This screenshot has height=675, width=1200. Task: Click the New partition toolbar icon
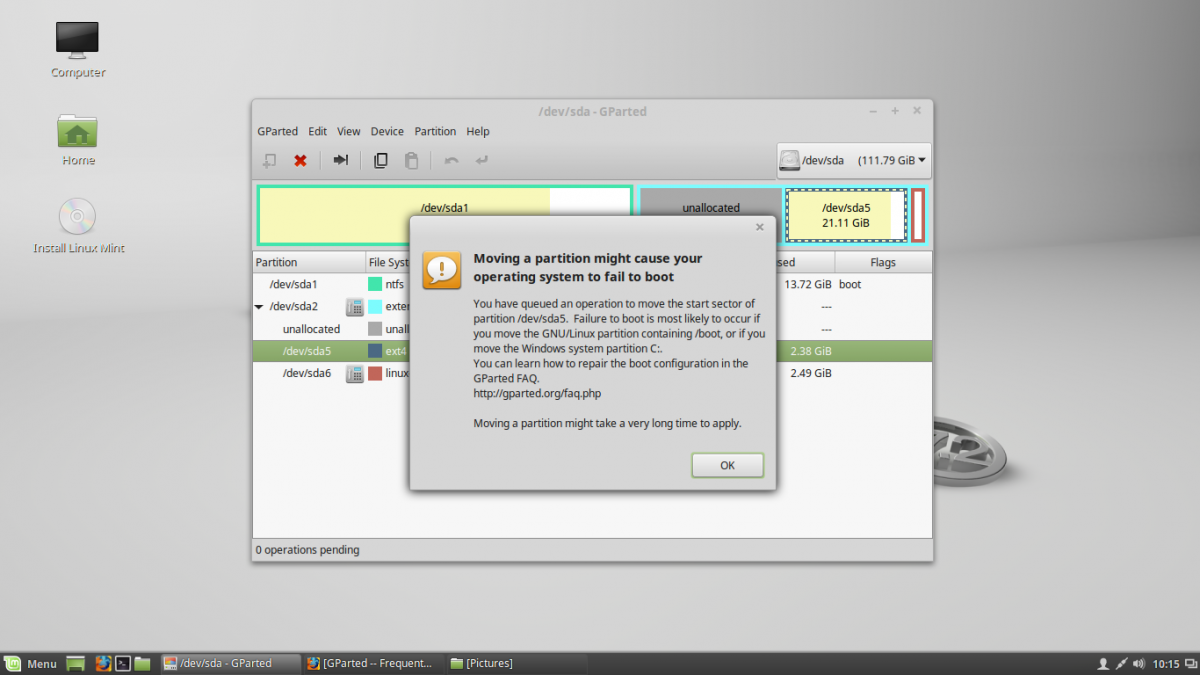[269, 160]
